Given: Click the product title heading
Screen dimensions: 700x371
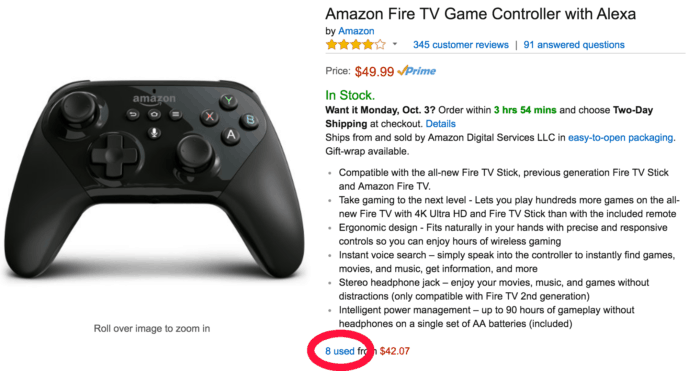Looking at the screenshot, I should click(x=480, y=14).
